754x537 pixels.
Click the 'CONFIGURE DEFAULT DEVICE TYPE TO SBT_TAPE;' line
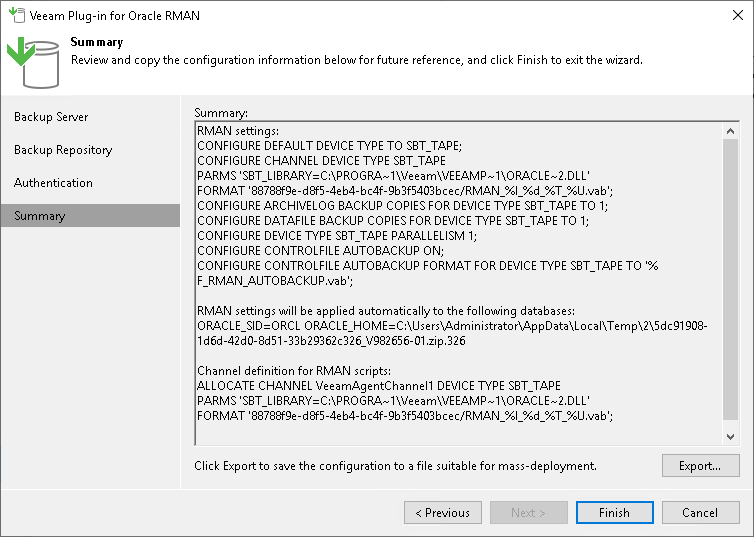329,146
